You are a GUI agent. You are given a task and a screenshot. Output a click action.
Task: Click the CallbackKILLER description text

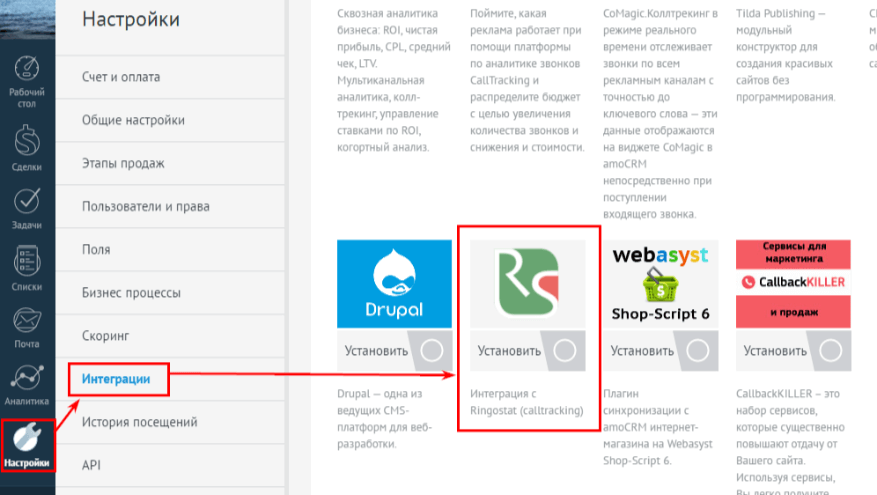point(791,441)
